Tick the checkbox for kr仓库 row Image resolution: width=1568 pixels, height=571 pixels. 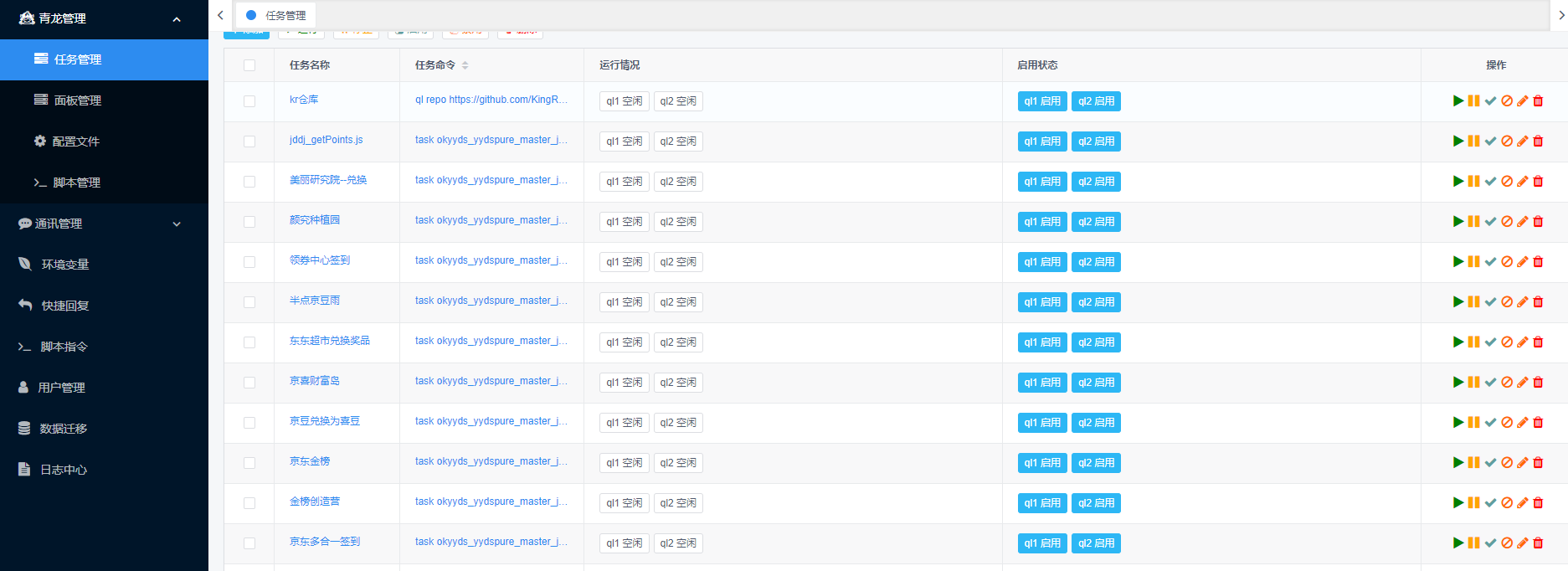(x=249, y=101)
